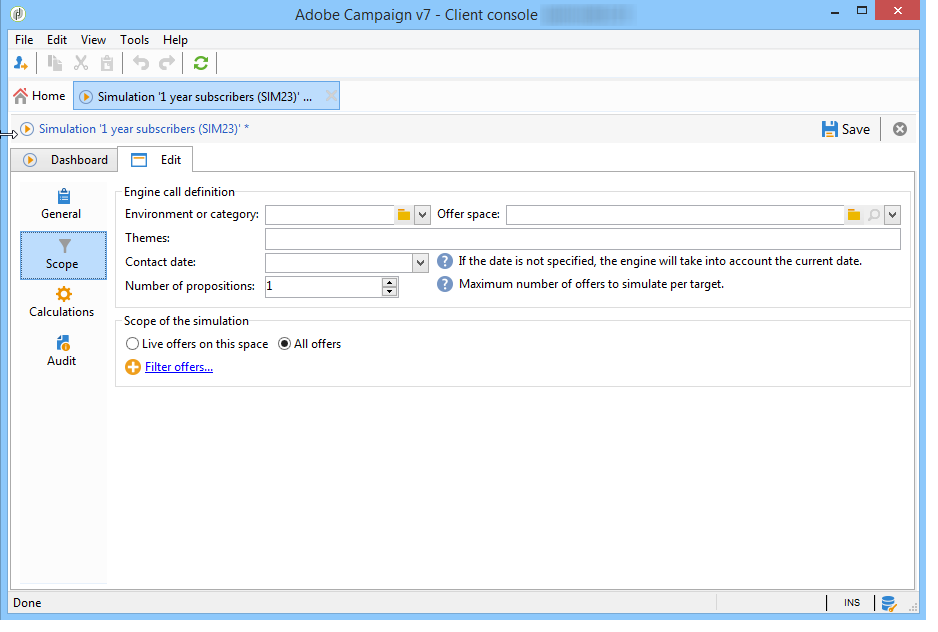Viewport: 938px width, 632px height.
Task: Click magnifier icon in Offer space field
Action: [x=874, y=214]
